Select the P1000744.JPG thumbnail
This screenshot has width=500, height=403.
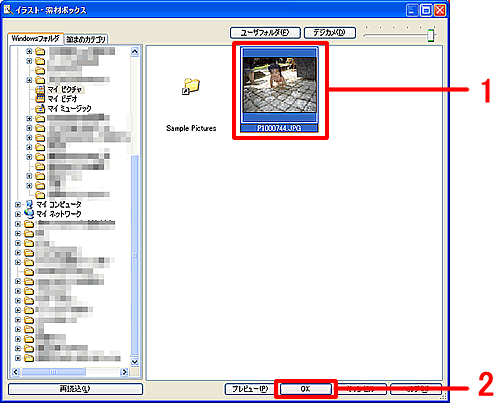pos(279,89)
